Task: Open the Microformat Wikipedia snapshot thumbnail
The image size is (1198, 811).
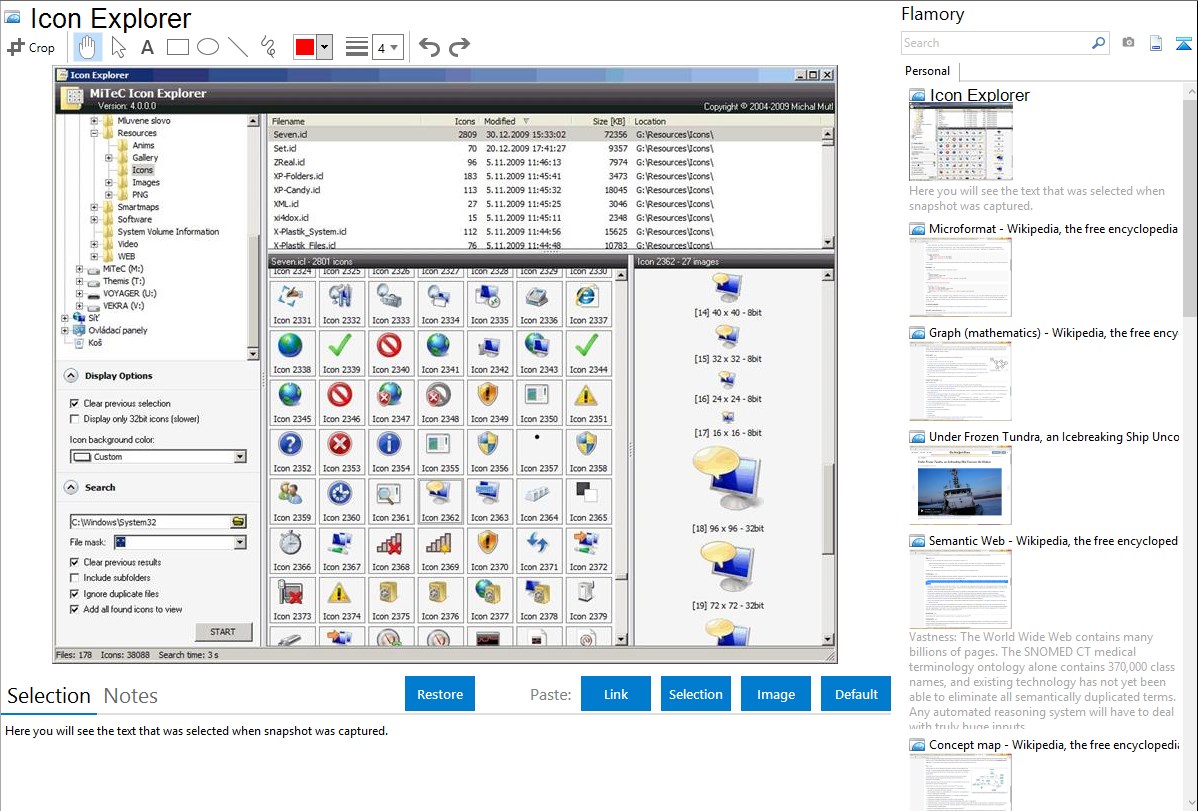Action: point(960,277)
